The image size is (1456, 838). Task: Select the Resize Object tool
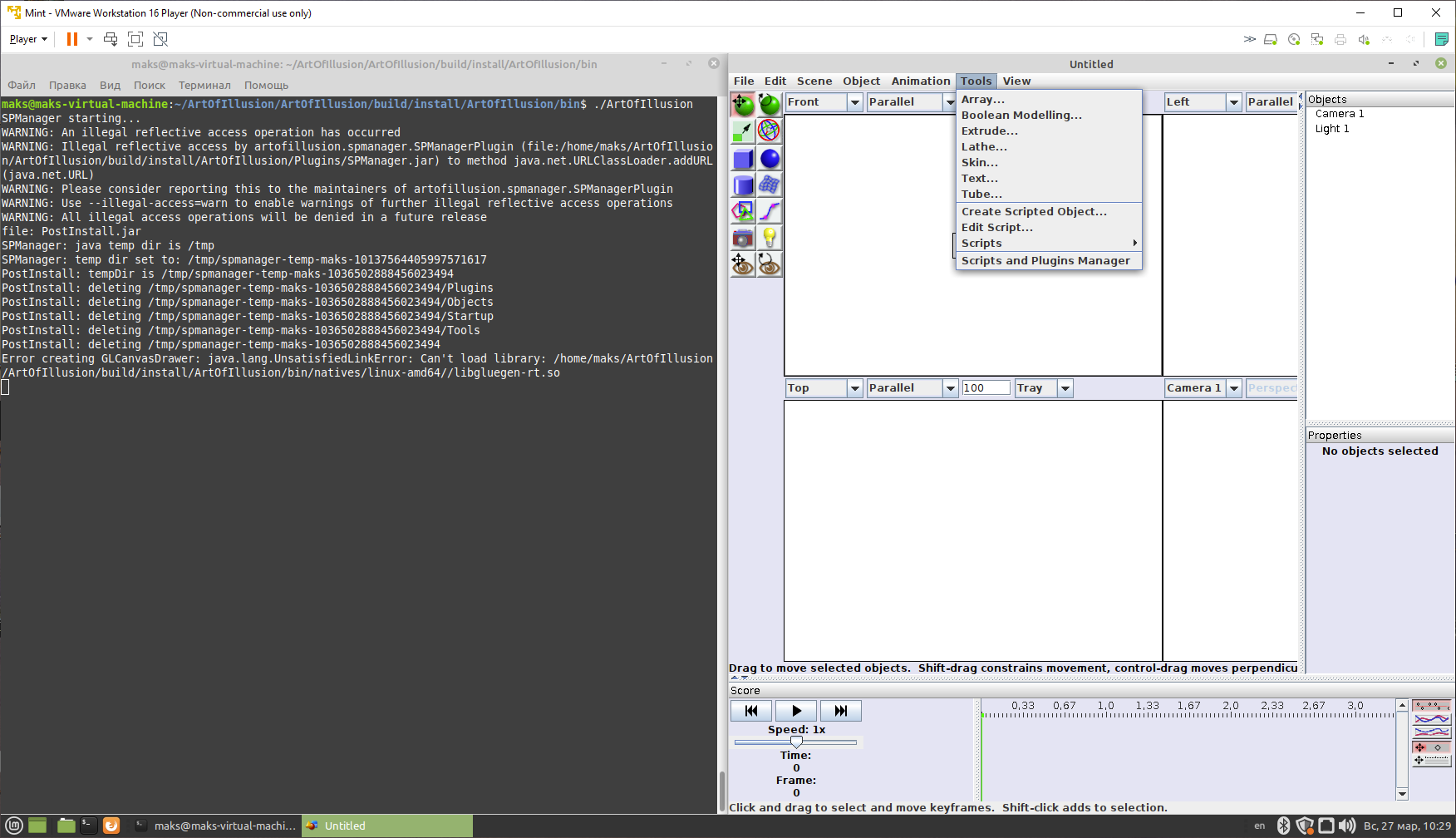click(x=743, y=131)
